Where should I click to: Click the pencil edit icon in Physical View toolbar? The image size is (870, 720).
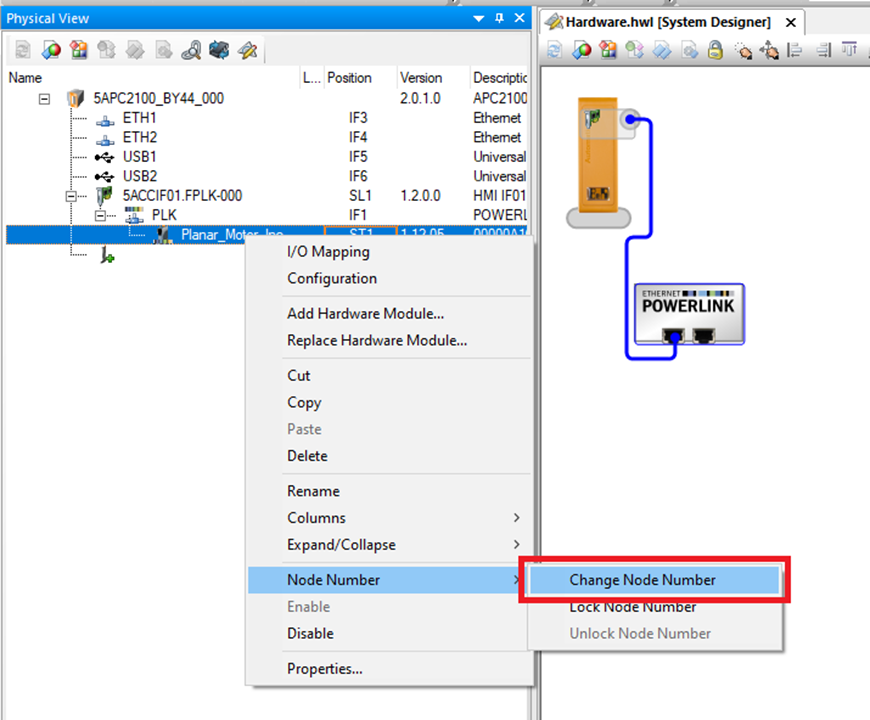click(246, 50)
